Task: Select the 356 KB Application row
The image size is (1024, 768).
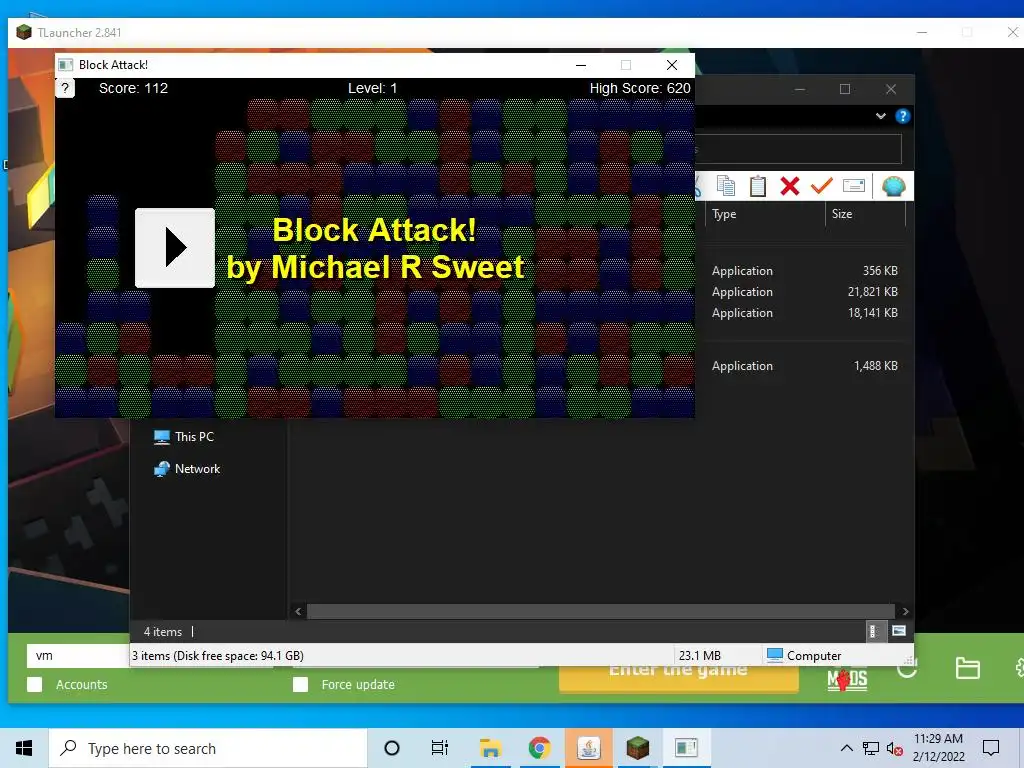Action: pos(805,271)
